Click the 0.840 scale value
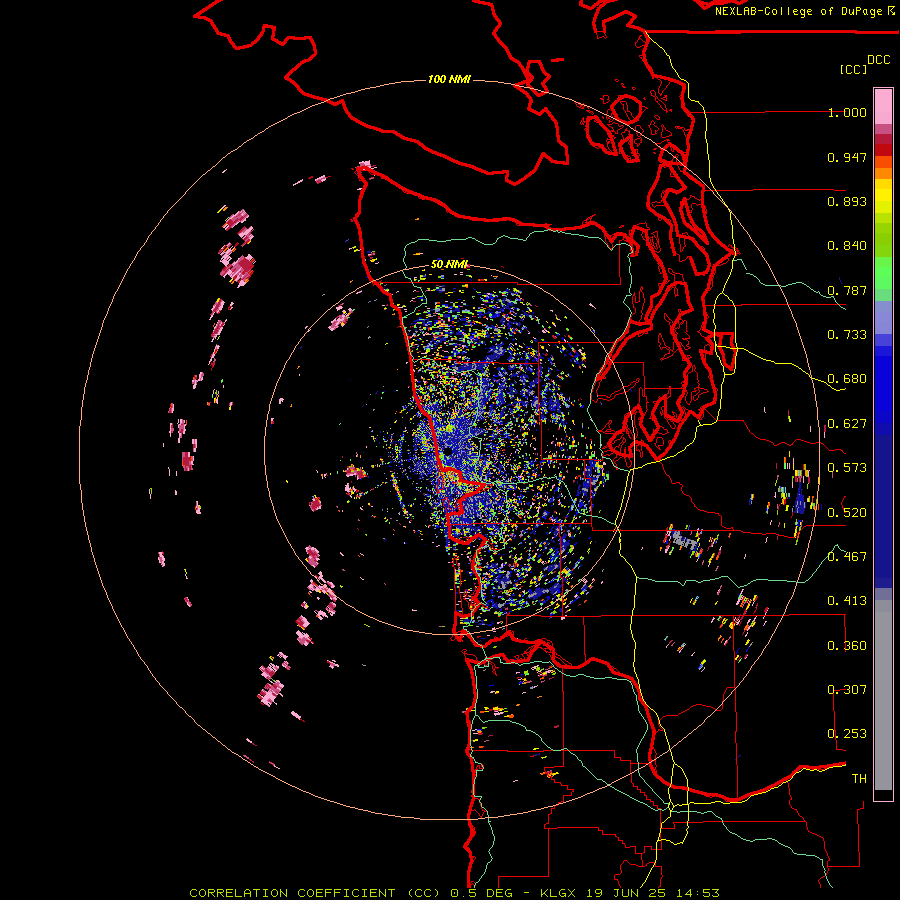This screenshot has width=900, height=900. pyautogui.click(x=847, y=246)
